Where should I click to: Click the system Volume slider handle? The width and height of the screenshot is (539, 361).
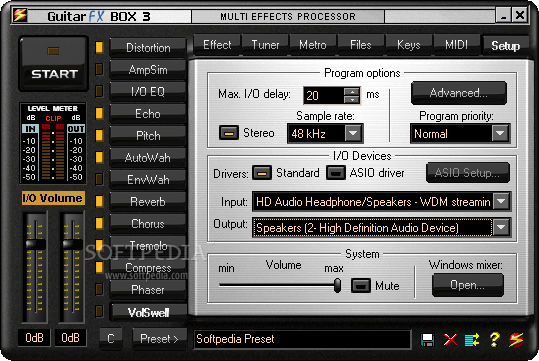(x=338, y=285)
